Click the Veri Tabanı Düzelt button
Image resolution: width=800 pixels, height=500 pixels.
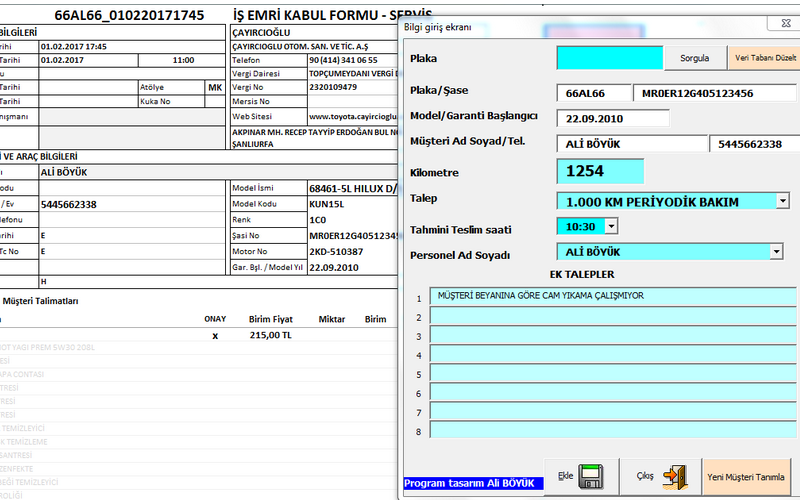click(x=766, y=58)
